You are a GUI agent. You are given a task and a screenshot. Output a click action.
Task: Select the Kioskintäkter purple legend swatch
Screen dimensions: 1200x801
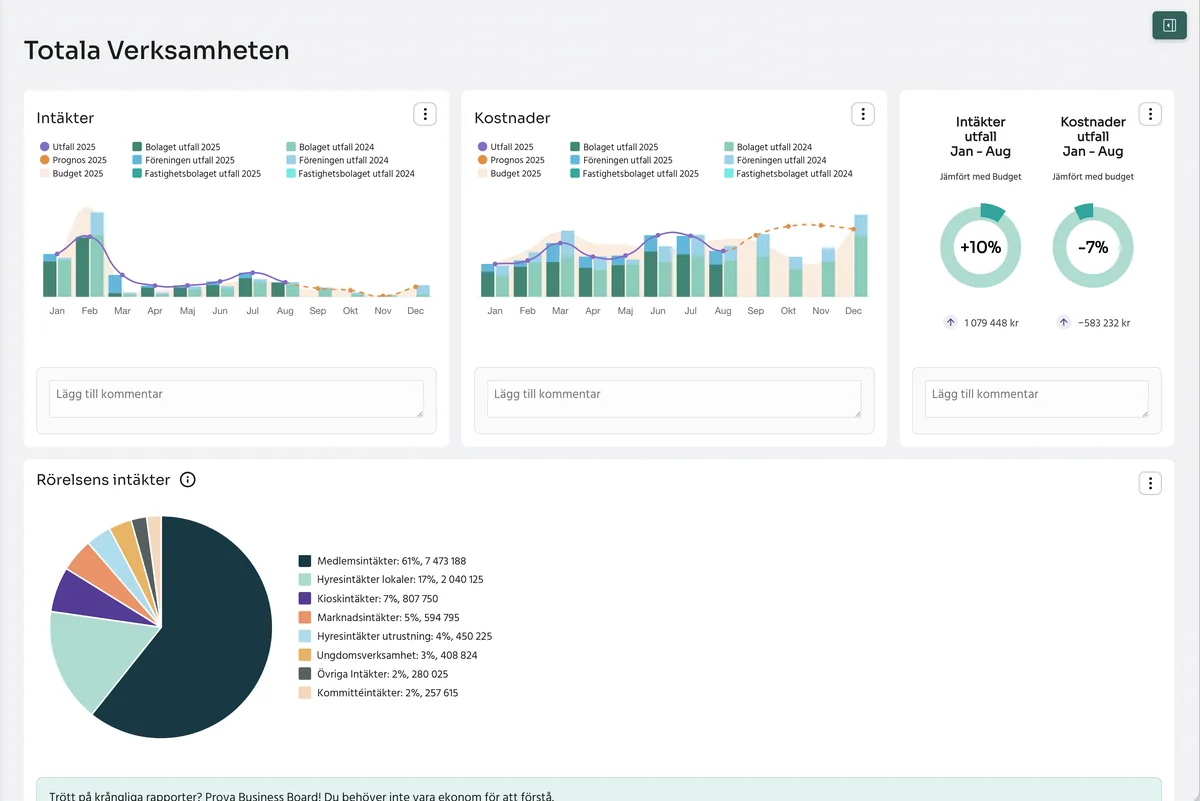305,599
